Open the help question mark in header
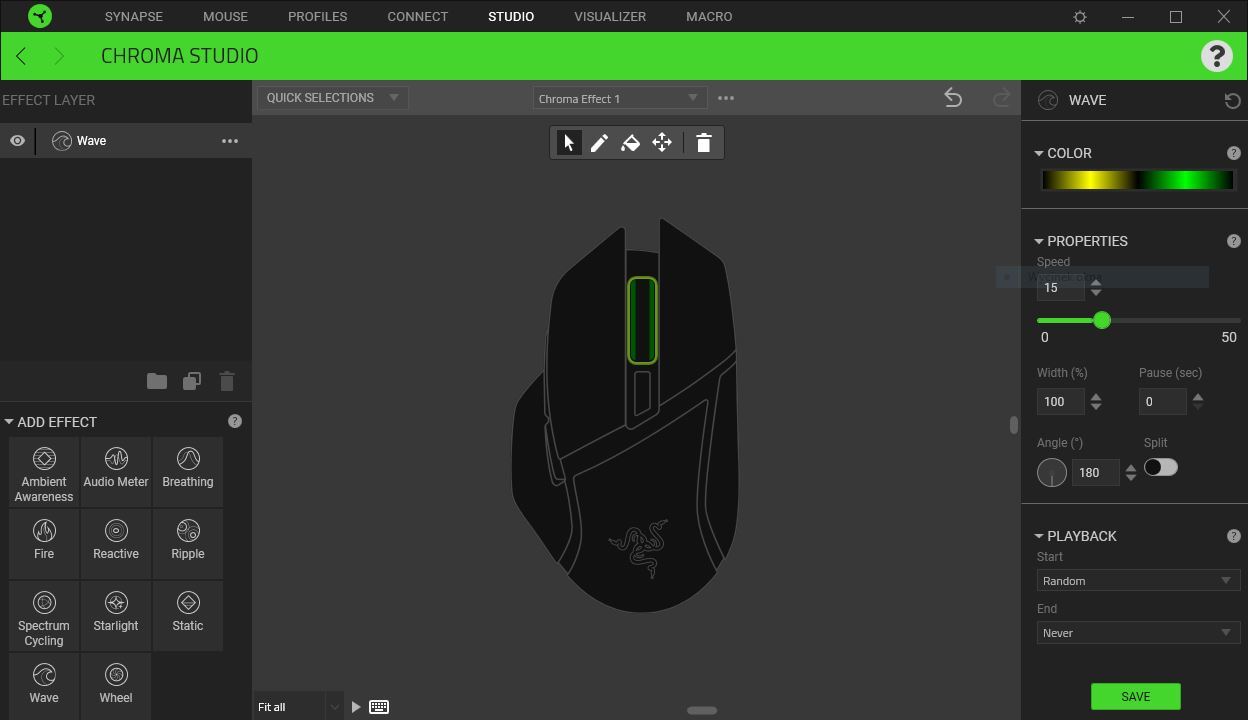The width and height of the screenshot is (1248, 720). tap(1216, 56)
